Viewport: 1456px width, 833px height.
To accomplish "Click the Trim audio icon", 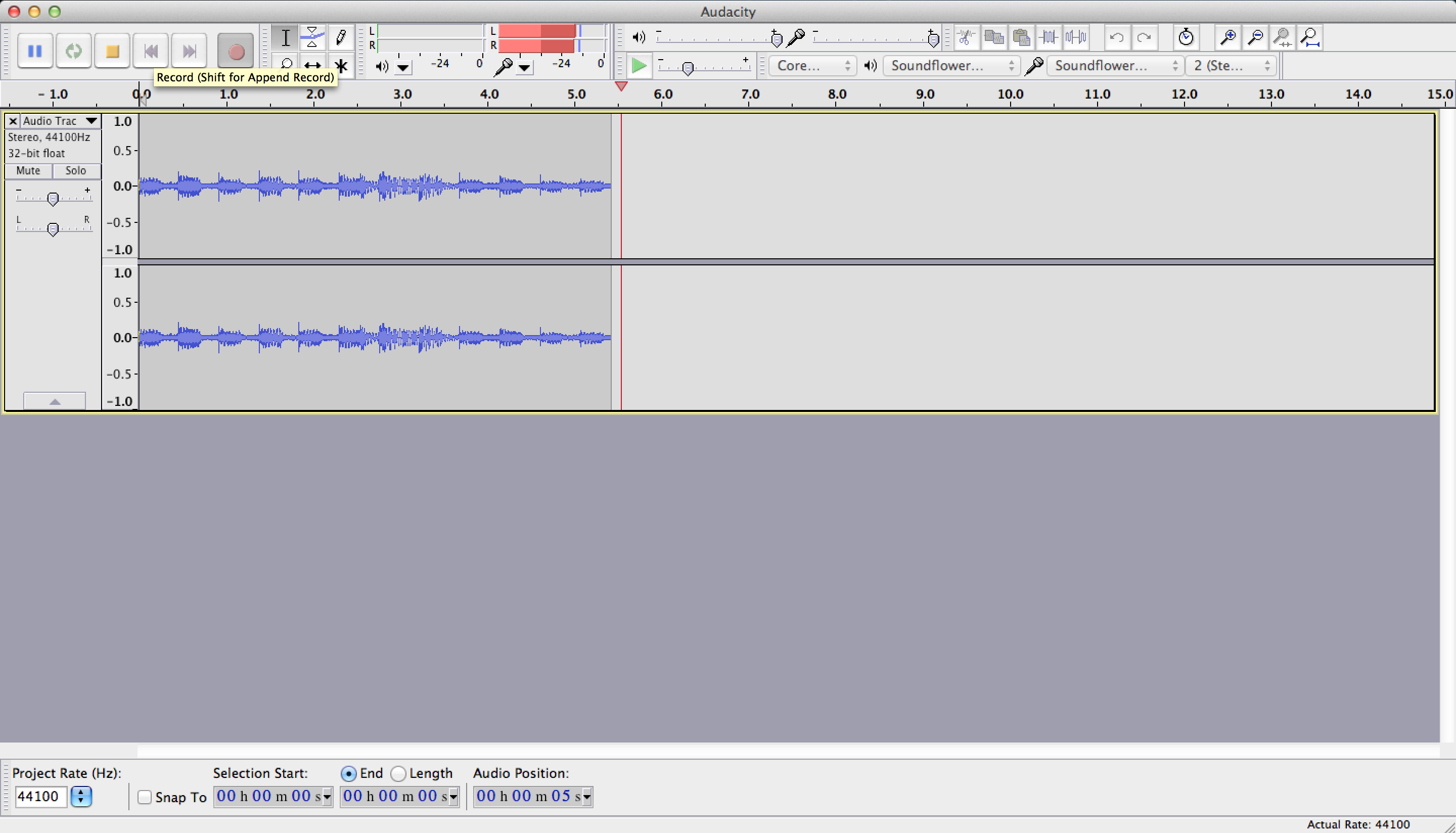I will (x=1049, y=38).
